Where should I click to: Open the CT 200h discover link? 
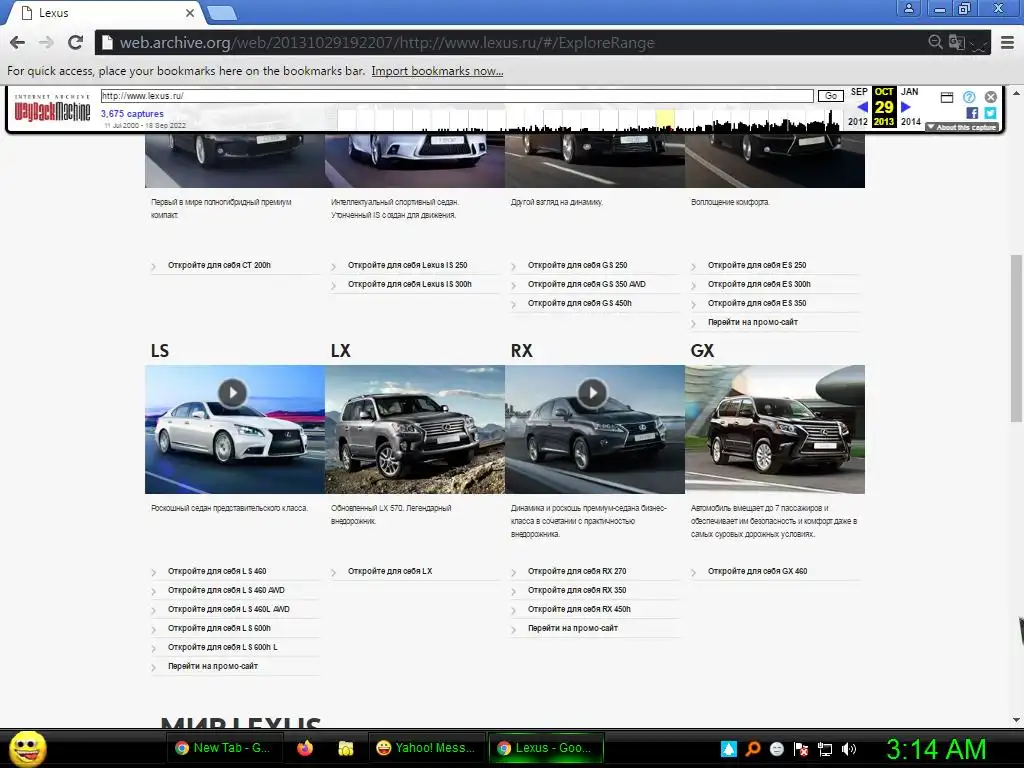tap(219, 265)
